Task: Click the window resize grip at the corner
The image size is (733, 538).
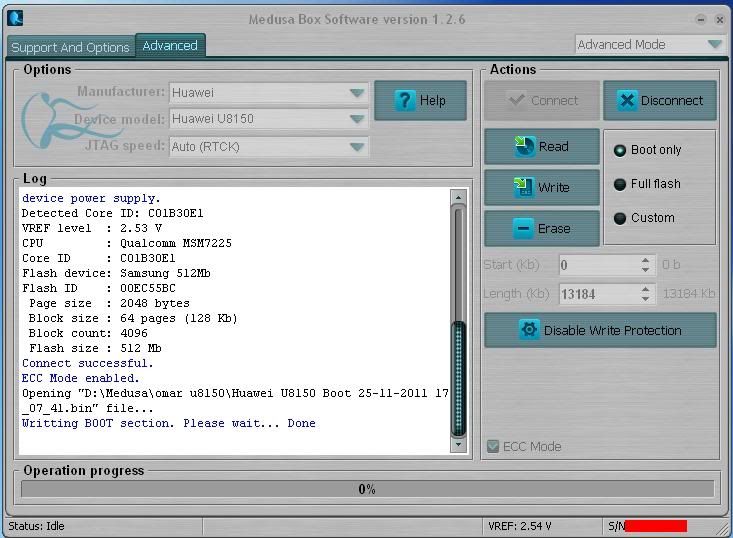Action: pos(722,528)
